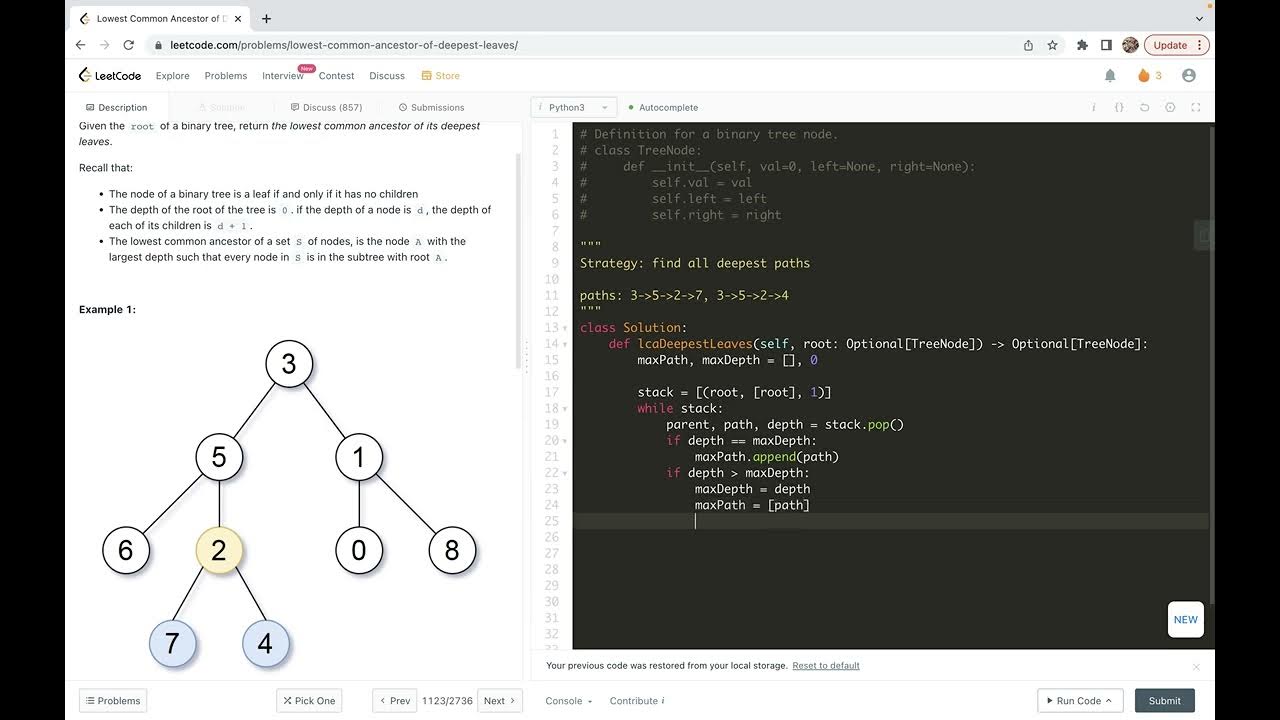Toggle the Autocomplete option
The height and width of the screenshot is (720, 1280).
pos(663,107)
